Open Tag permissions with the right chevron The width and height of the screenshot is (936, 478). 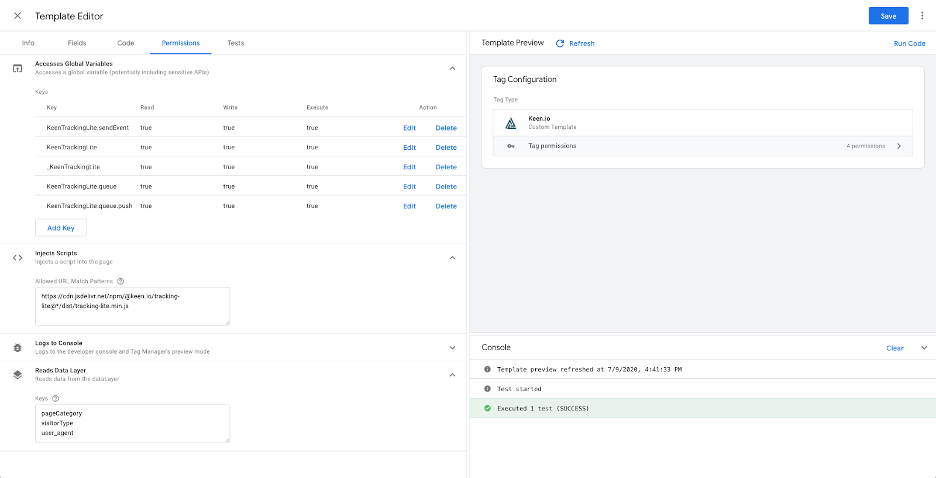pos(899,146)
